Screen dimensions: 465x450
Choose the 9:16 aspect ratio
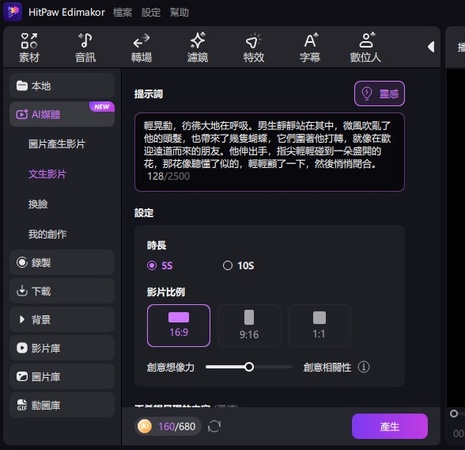[249, 325]
